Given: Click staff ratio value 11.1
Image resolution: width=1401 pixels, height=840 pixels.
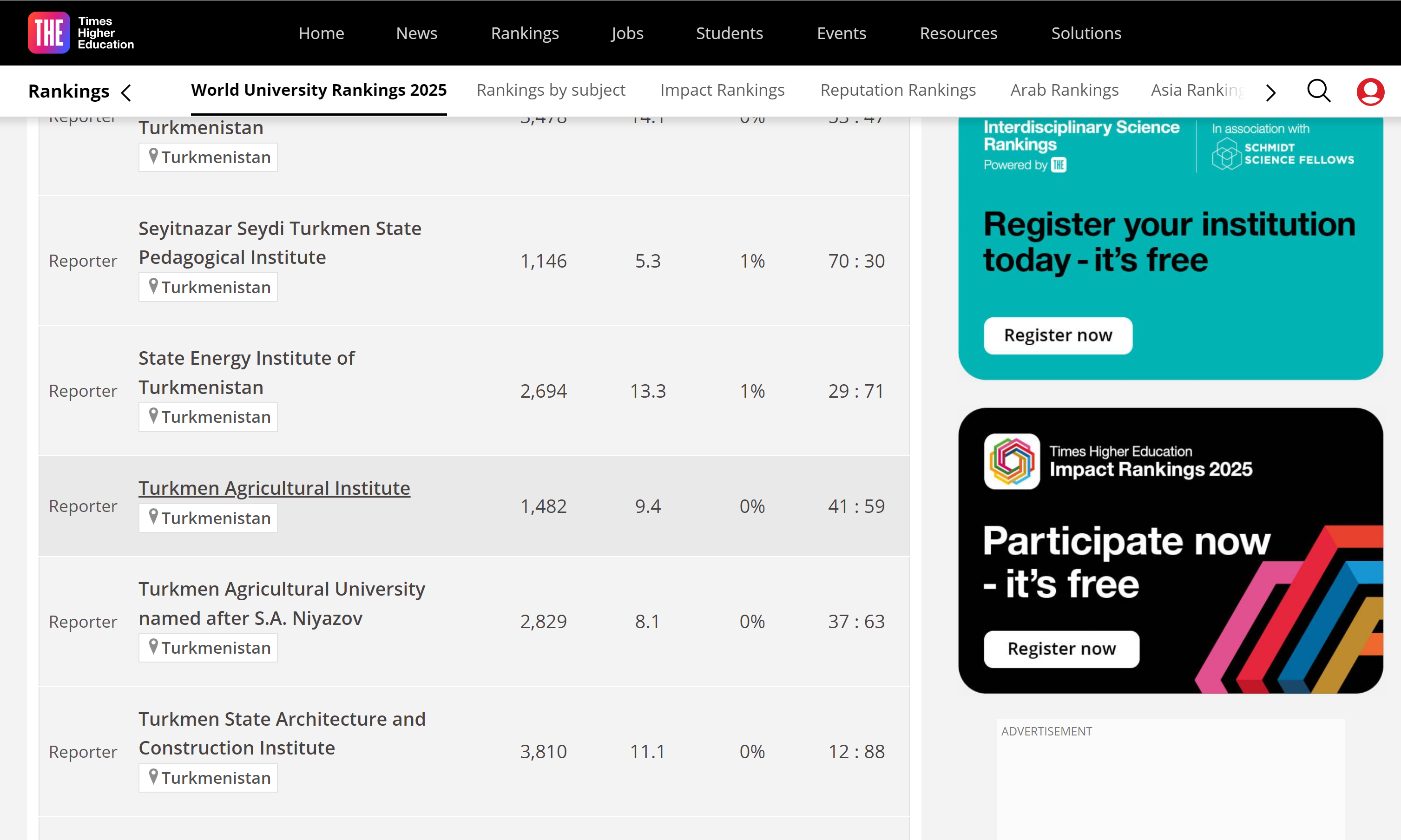Looking at the screenshot, I should [648, 752].
